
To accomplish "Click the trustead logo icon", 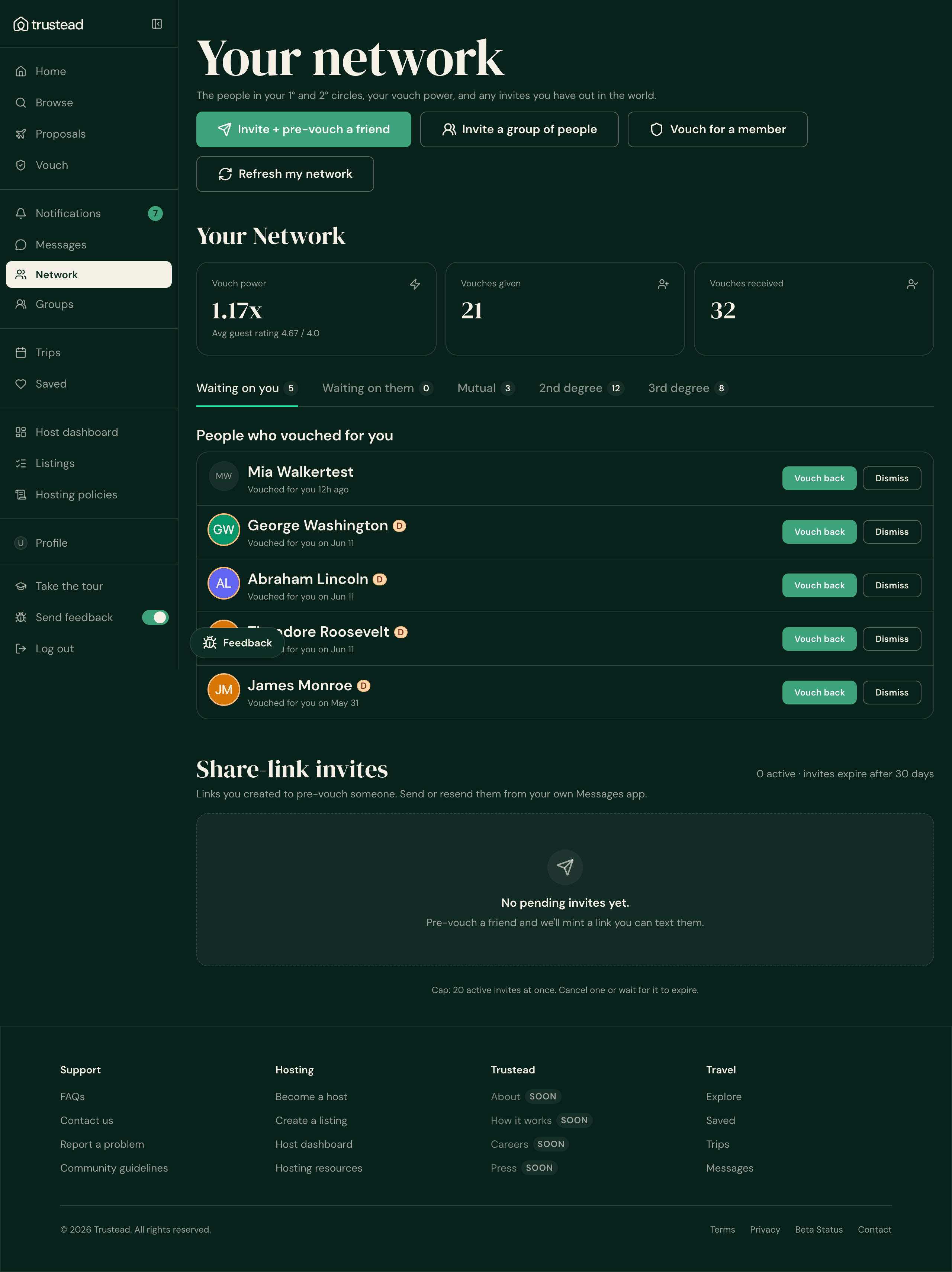I will tap(21, 24).
